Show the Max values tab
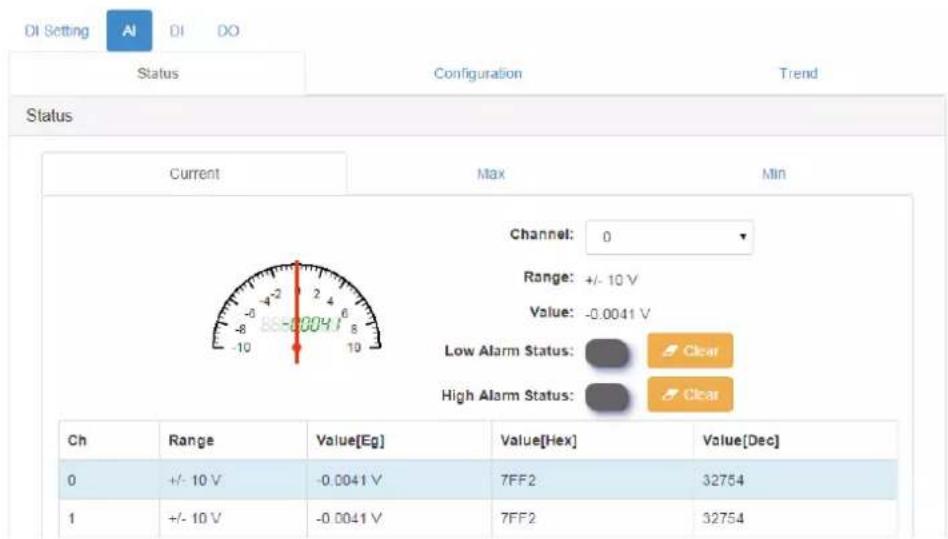This screenshot has width=948, height=539. click(490, 174)
